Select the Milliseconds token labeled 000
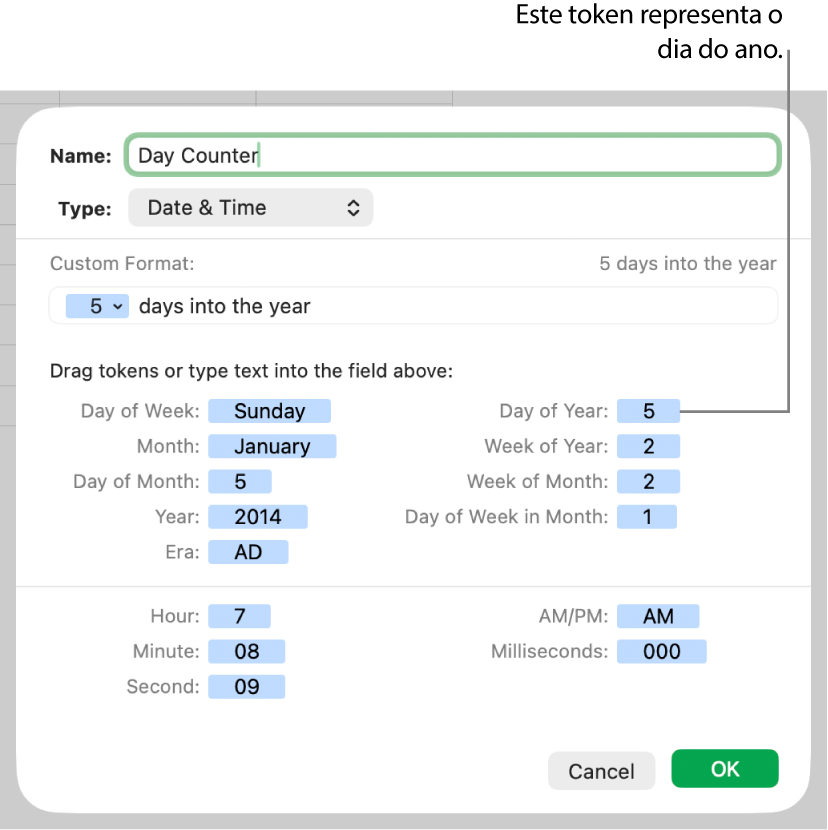The width and height of the screenshot is (828, 830). (661, 651)
